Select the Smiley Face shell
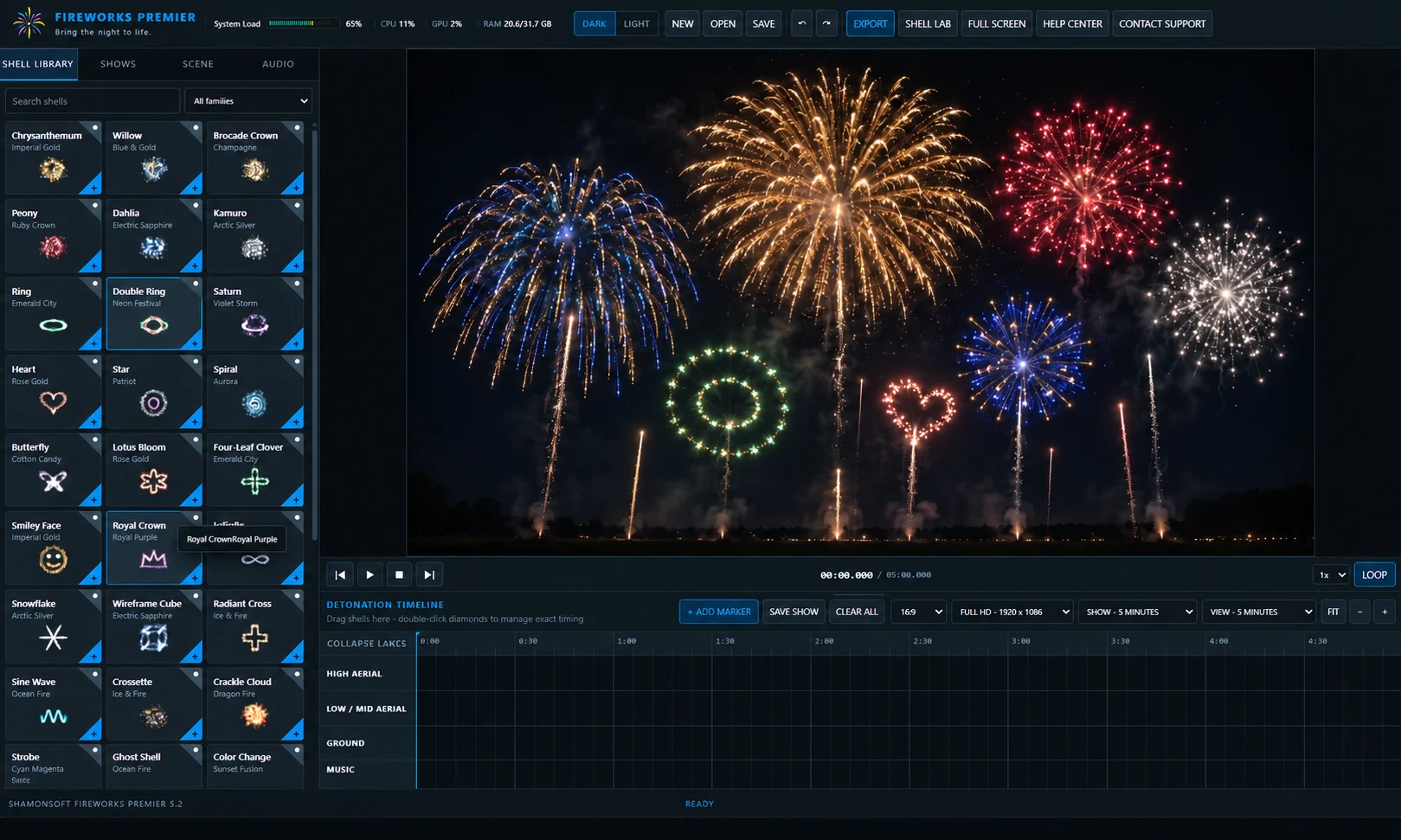 coord(53,548)
